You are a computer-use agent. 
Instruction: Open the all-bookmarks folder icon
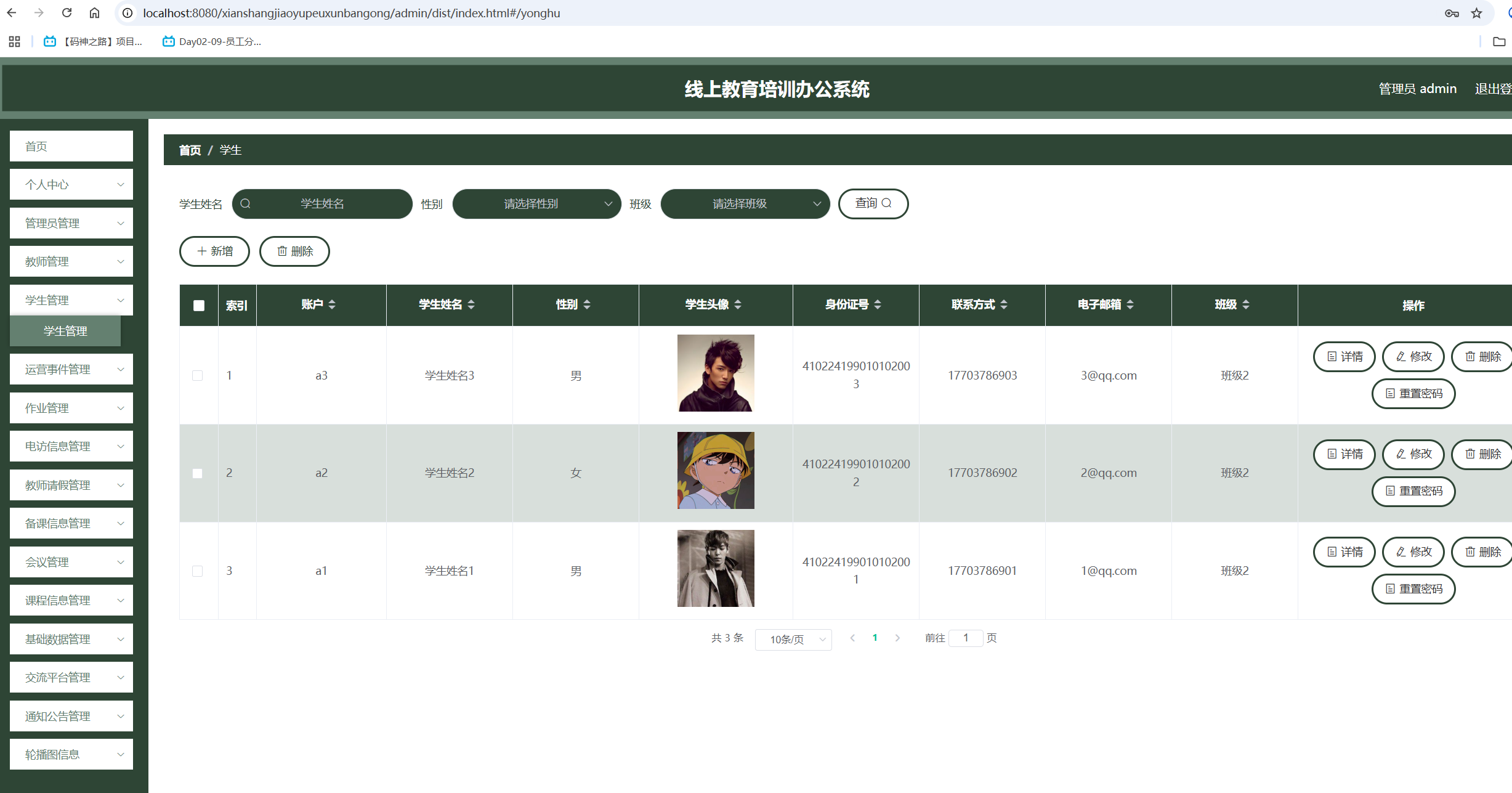pyautogui.click(x=1499, y=41)
